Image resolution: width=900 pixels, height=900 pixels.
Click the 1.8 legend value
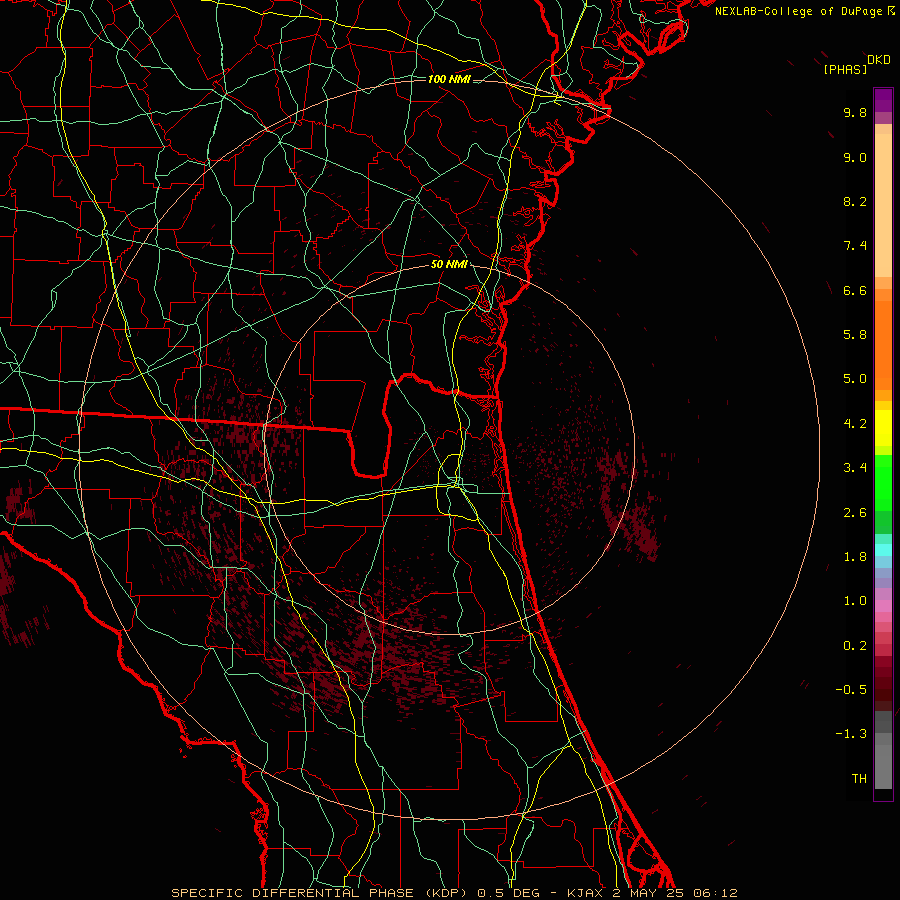click(x=855, y=557)
